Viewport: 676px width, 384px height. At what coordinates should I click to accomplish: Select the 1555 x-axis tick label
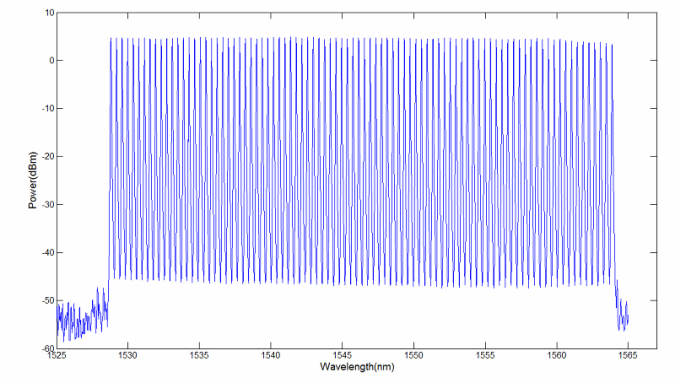click(x=485, y=356)
